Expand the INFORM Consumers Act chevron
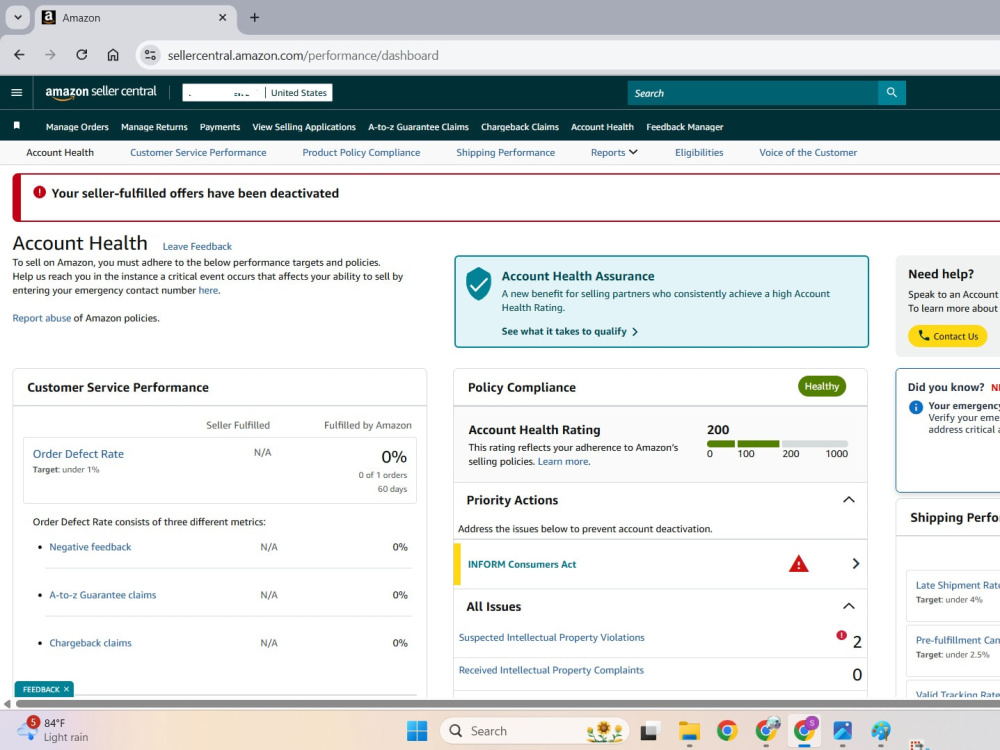This screenshot has height=750, width=1000. tap(856, 564)
